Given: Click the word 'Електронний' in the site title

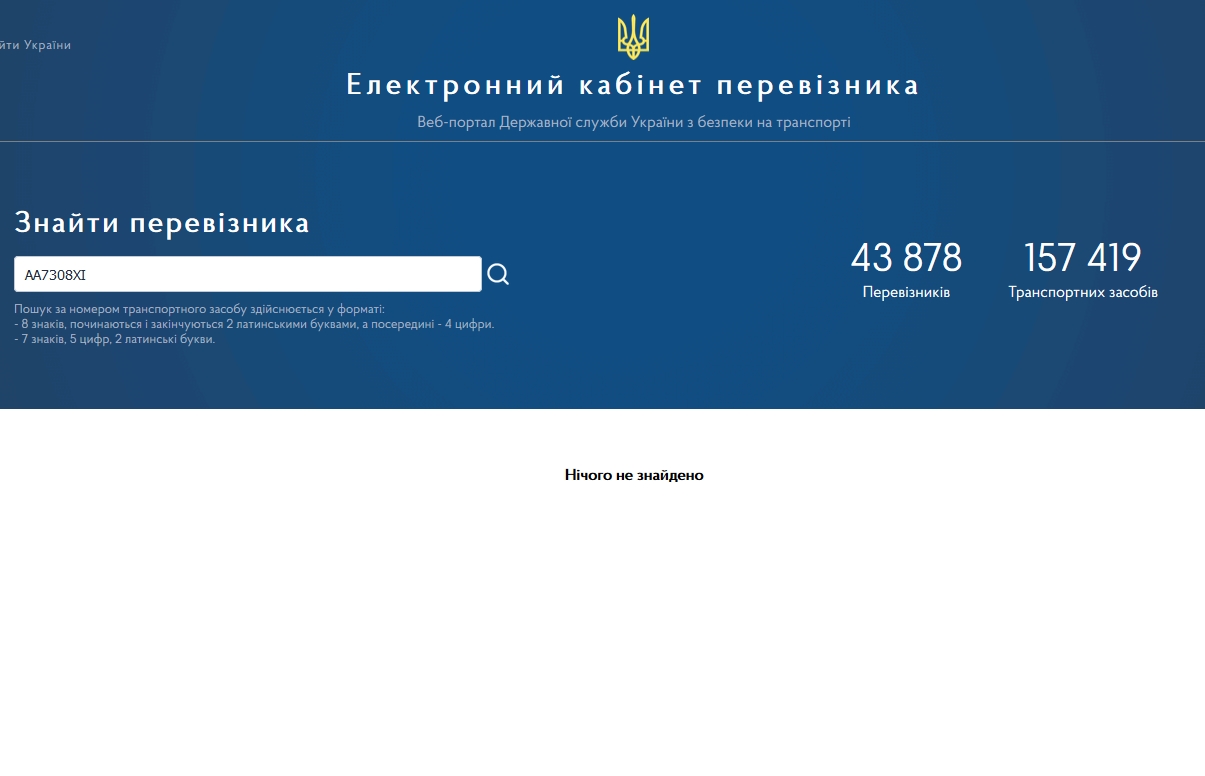Looking at the screenshot, I should (x=455, y=85).
